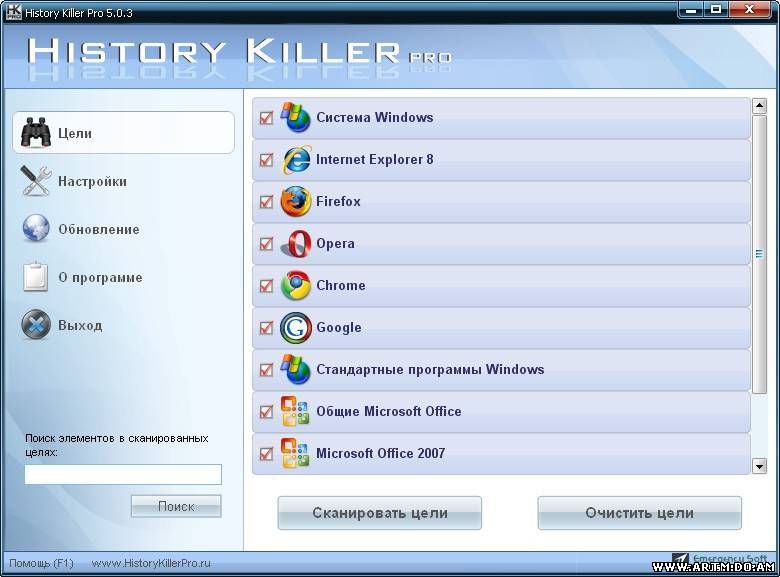Screen dimensions: 780x577
Task: Select the Microsoft Office 2007 row text
Action: [x=381, y=453]
